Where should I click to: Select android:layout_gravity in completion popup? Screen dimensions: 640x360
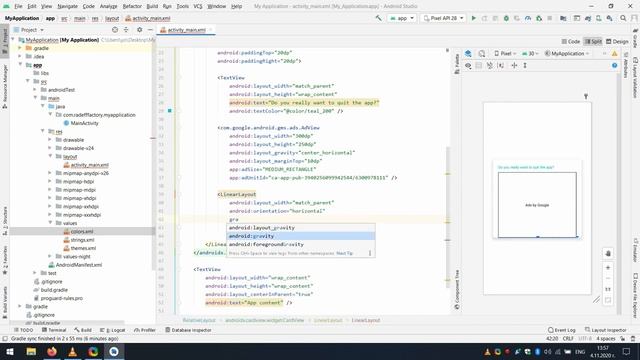pos(301,228)
